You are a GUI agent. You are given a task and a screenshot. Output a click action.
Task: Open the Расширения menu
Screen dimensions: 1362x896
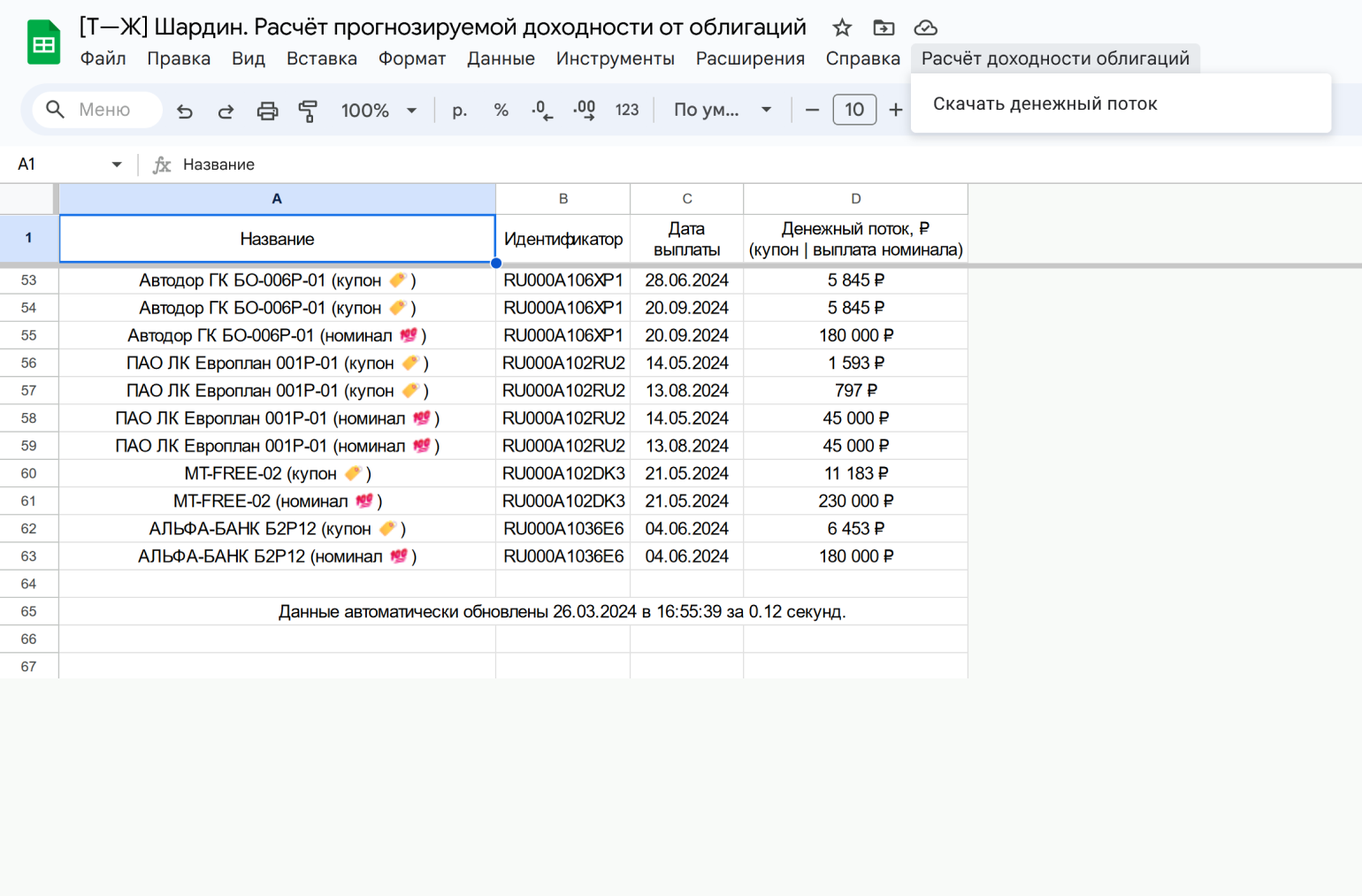point(750,58)
